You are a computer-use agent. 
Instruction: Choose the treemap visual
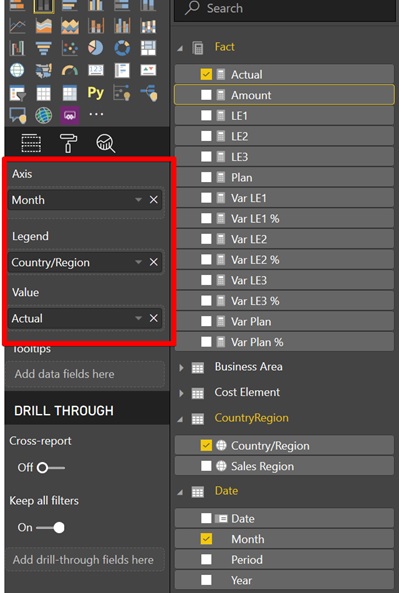[148, 48]
